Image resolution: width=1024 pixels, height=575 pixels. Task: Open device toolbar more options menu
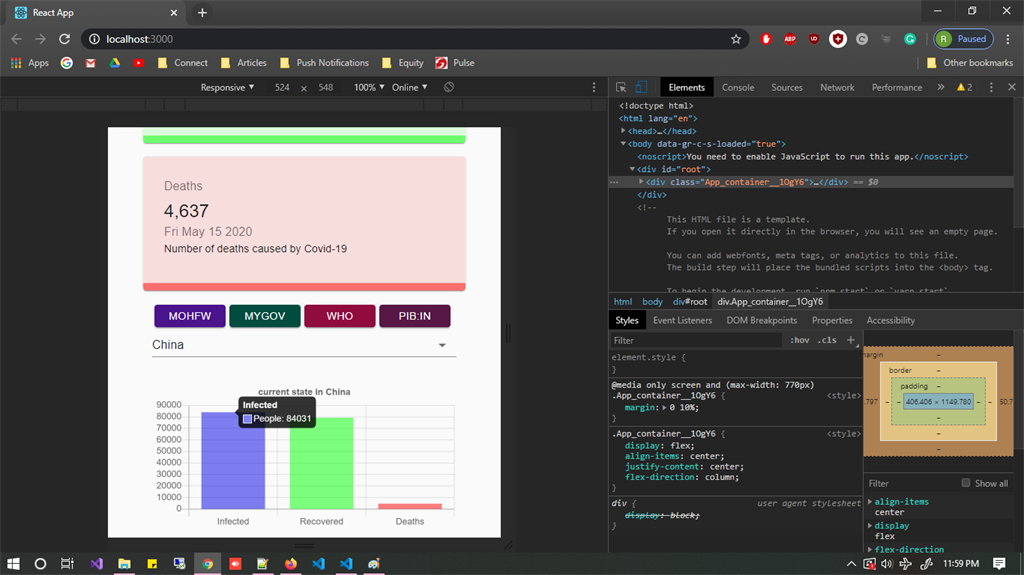[594, 87]
